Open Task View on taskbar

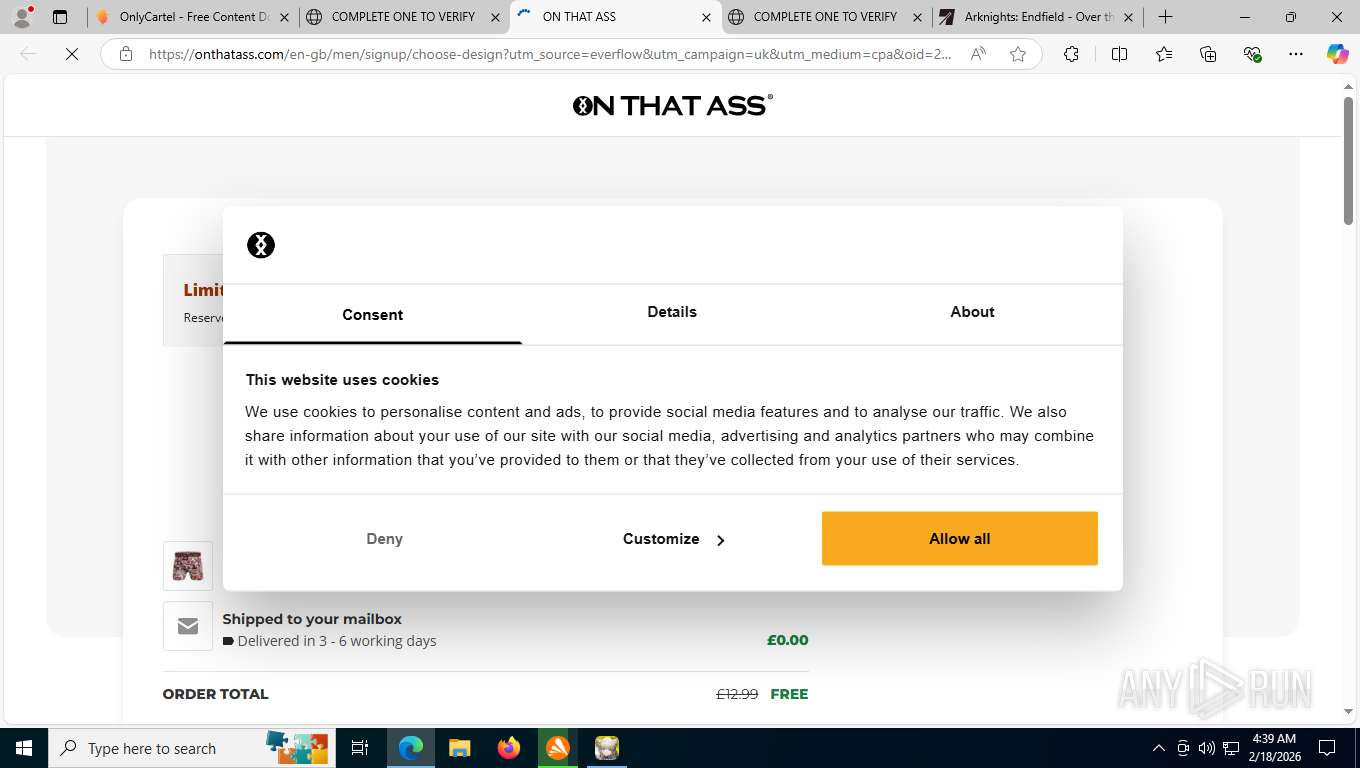360,748
